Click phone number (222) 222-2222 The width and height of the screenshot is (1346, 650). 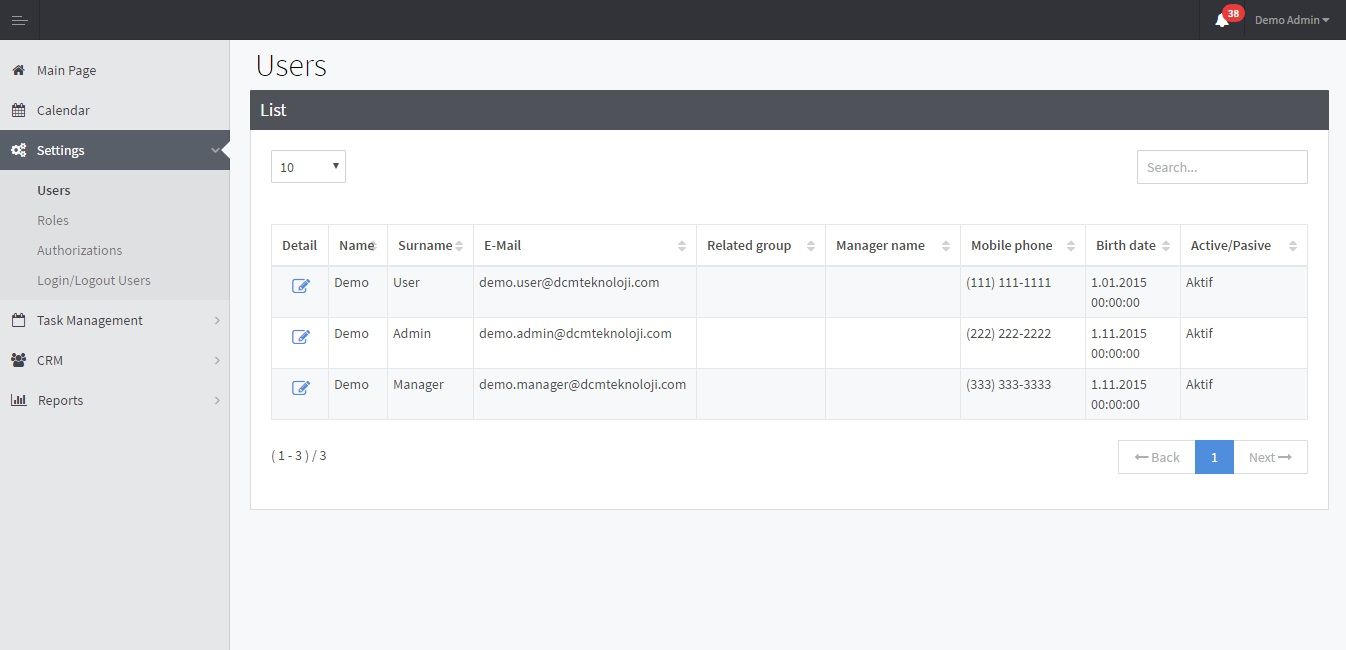[1008, 333]
